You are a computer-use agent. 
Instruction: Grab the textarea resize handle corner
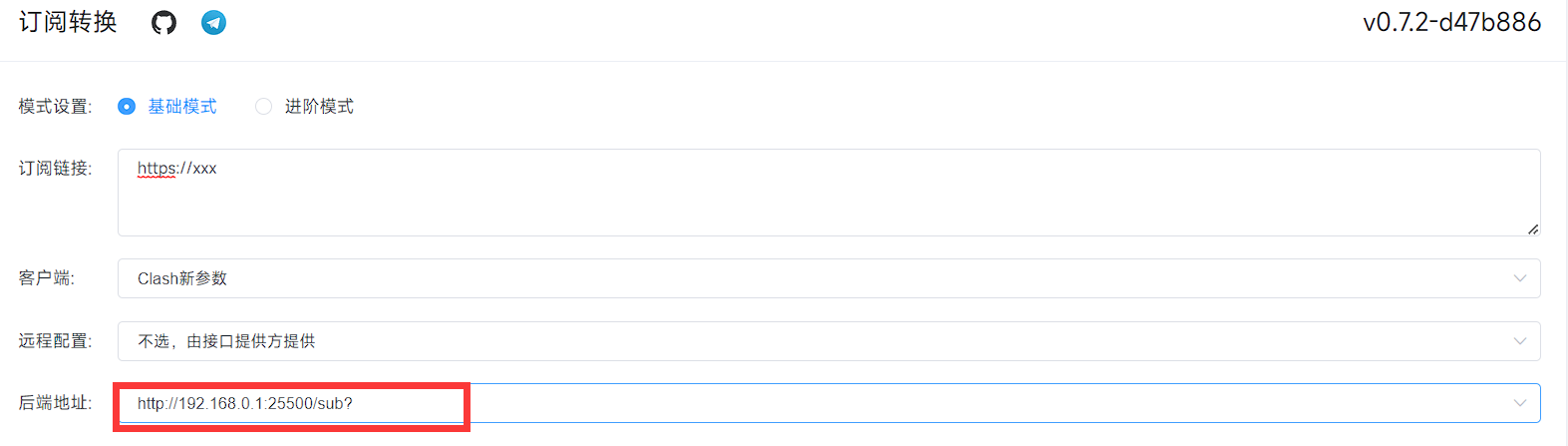[1532, 229]
